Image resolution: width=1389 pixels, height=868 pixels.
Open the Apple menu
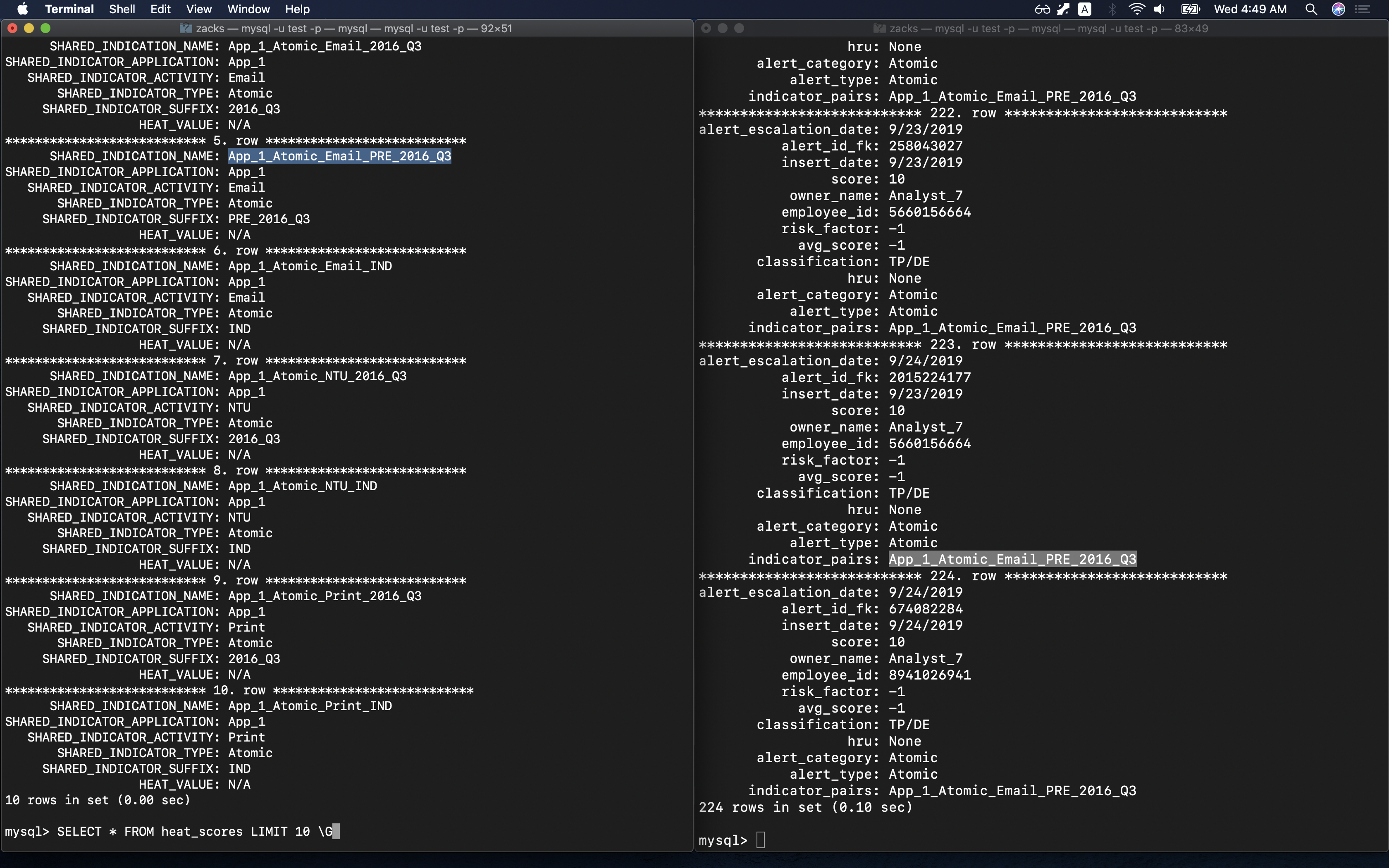23,9
